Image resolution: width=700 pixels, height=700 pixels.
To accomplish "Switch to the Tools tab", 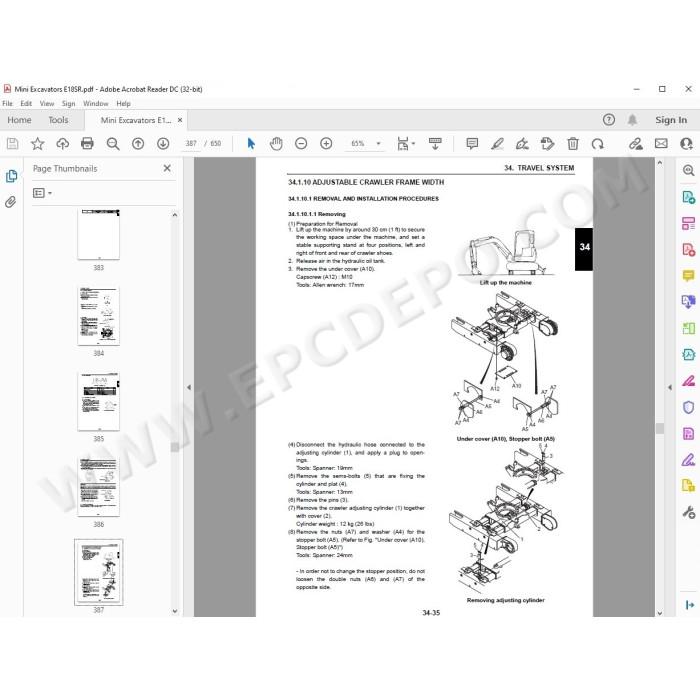I will (58, 120).
